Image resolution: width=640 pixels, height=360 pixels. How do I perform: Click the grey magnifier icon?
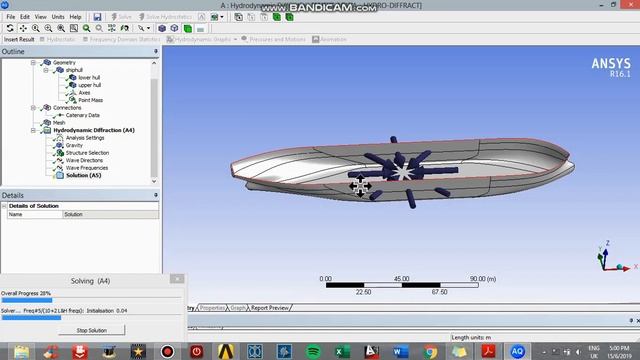click(99, 28)
